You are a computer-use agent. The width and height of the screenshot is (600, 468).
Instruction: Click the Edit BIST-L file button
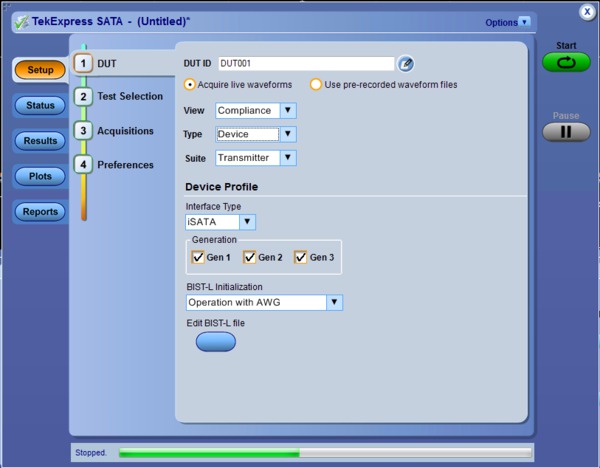[215, 342]
